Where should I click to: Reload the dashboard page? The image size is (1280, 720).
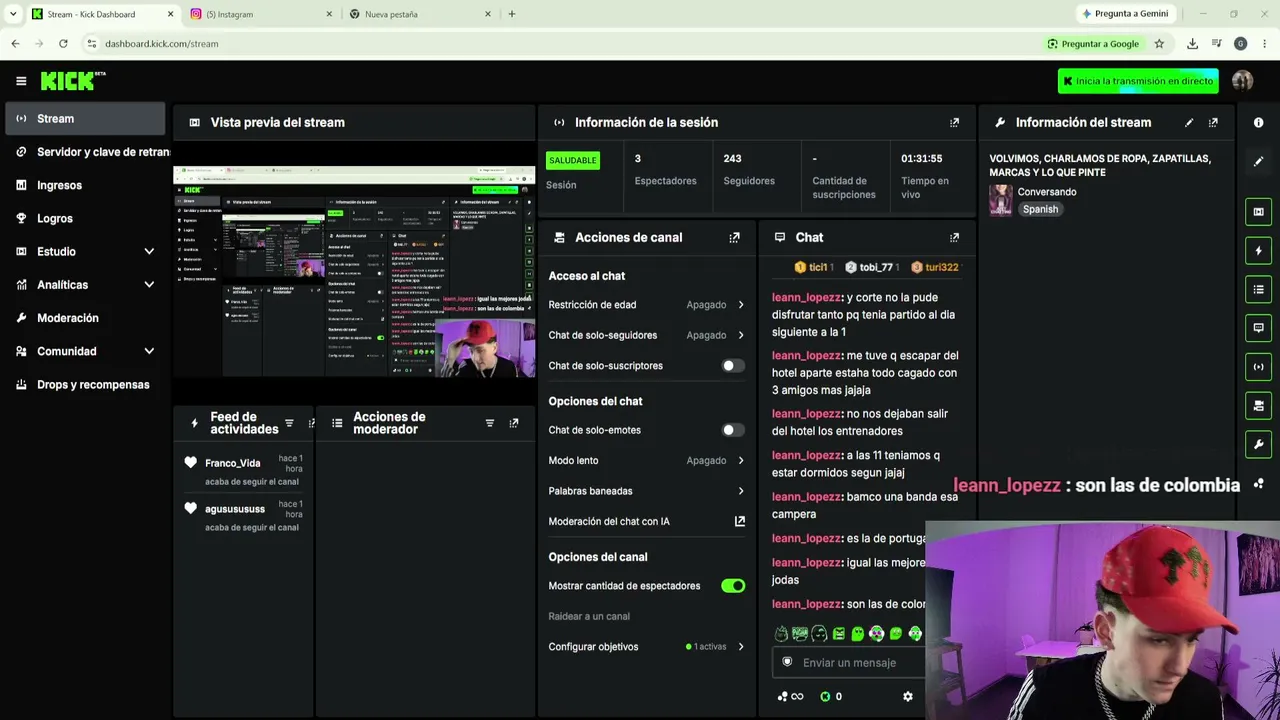click(x=63, y=44)
